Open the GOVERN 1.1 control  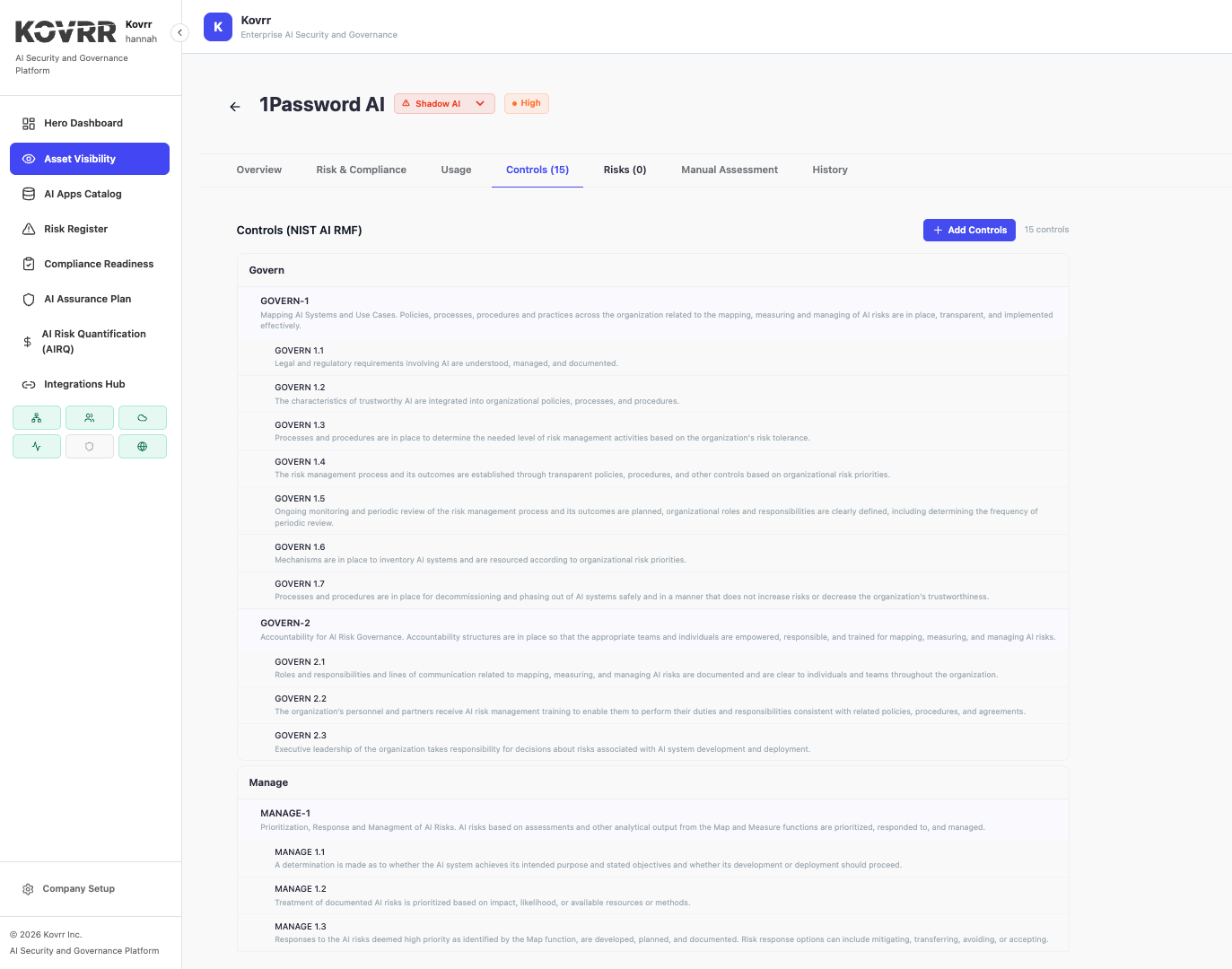click(653, 357)
